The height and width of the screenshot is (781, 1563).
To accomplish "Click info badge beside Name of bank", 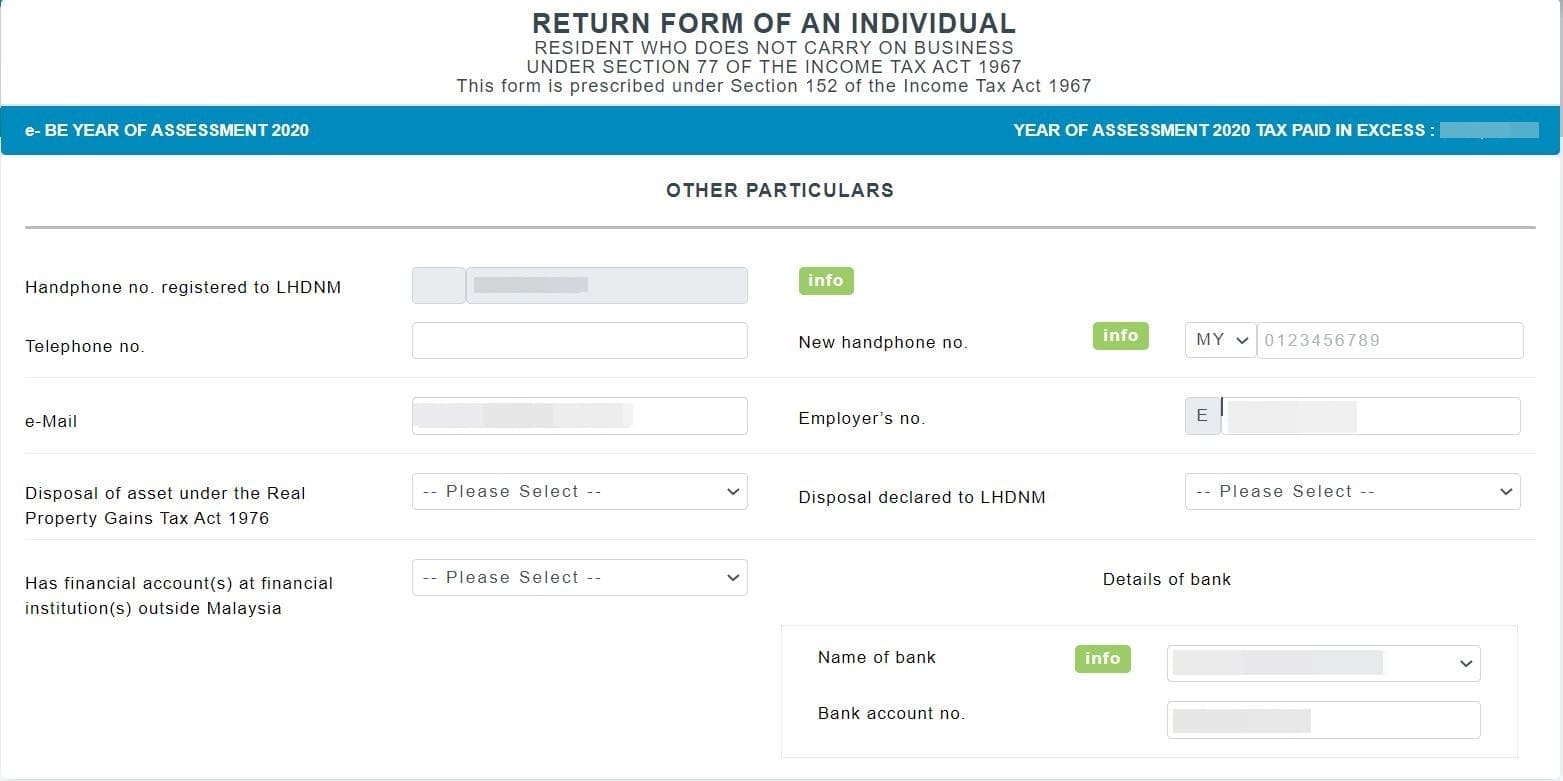I will coord(1102,658).
